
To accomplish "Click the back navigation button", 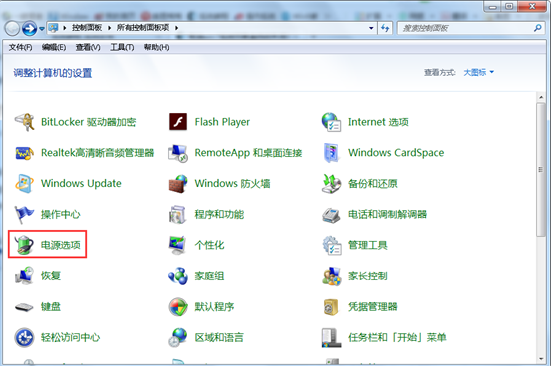I will point(12,29).
